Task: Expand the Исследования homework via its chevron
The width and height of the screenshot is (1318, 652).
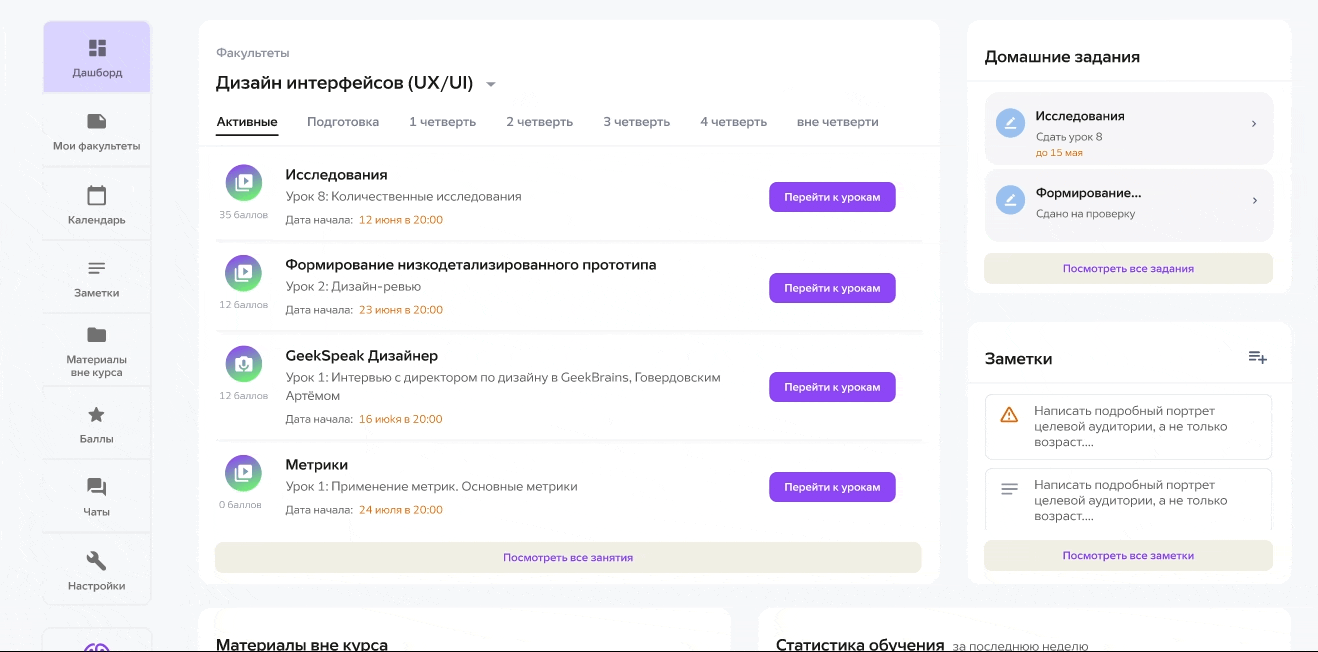Action: 1254,123
